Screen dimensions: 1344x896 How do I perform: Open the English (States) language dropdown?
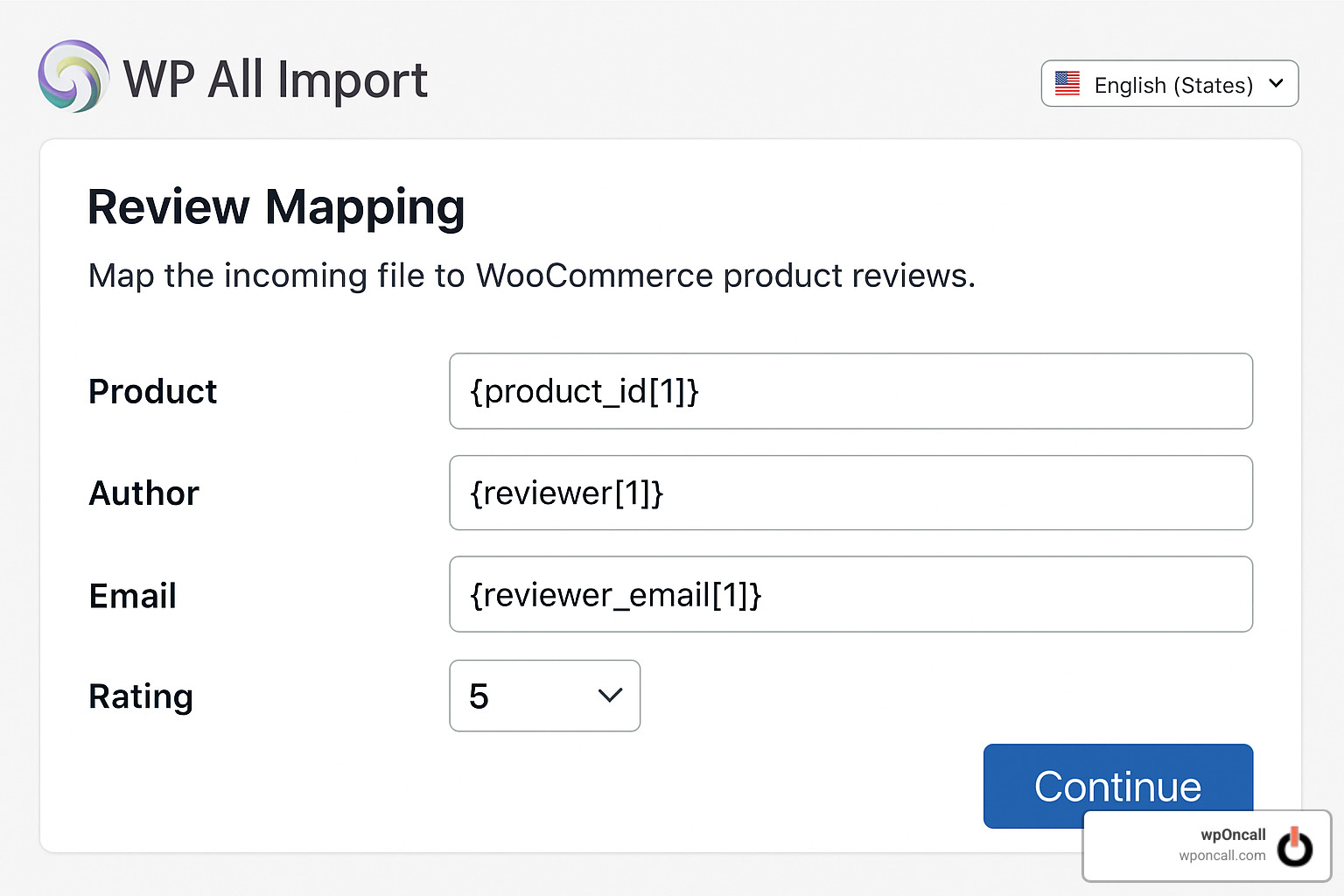(x=1169, y=83)
